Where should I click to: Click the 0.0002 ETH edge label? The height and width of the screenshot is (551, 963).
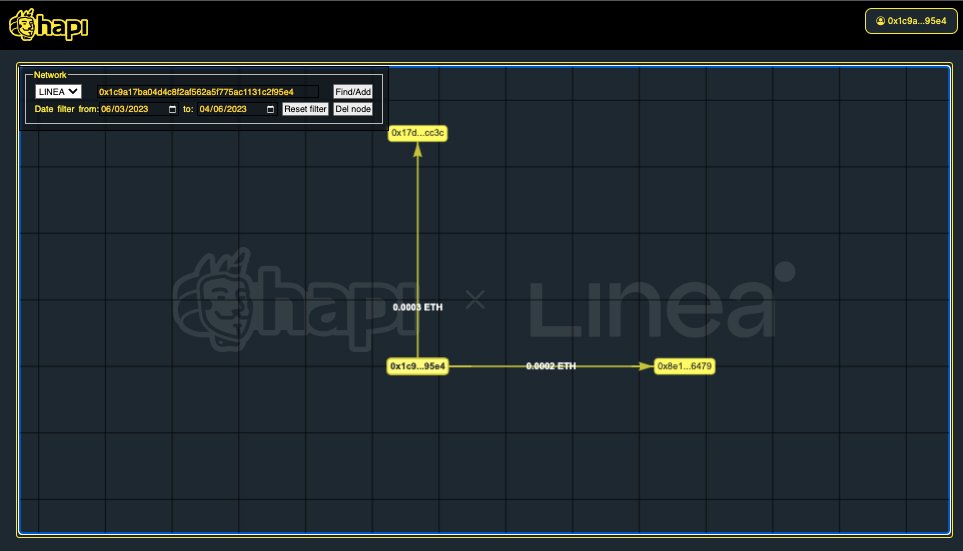pos(551,366)
